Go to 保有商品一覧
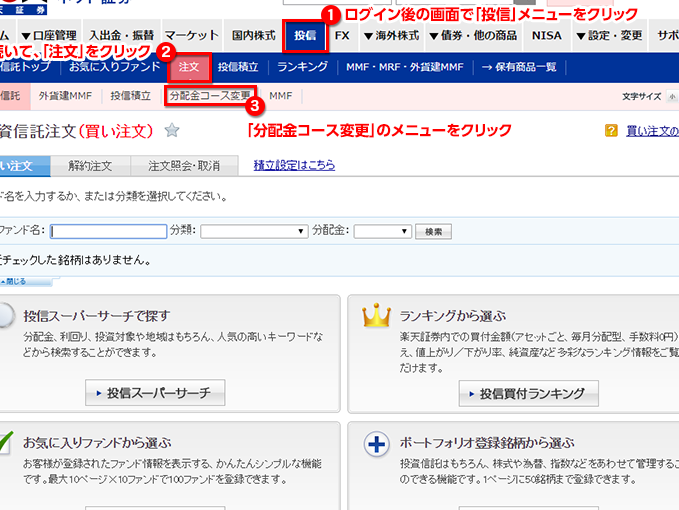This screenshot has width=679, height=510. click(519, 67)
